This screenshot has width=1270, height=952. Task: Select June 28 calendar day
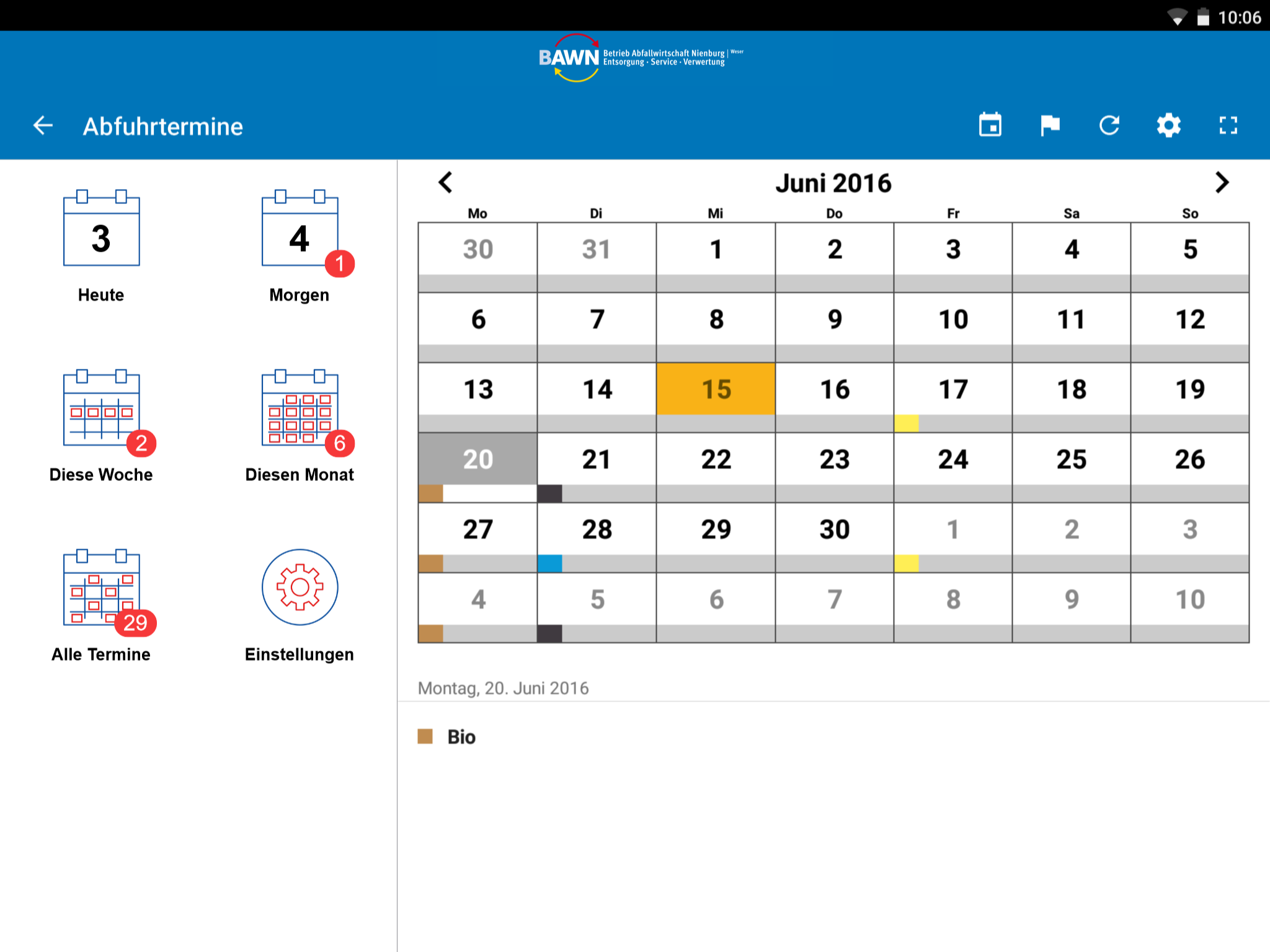[597, 530]
